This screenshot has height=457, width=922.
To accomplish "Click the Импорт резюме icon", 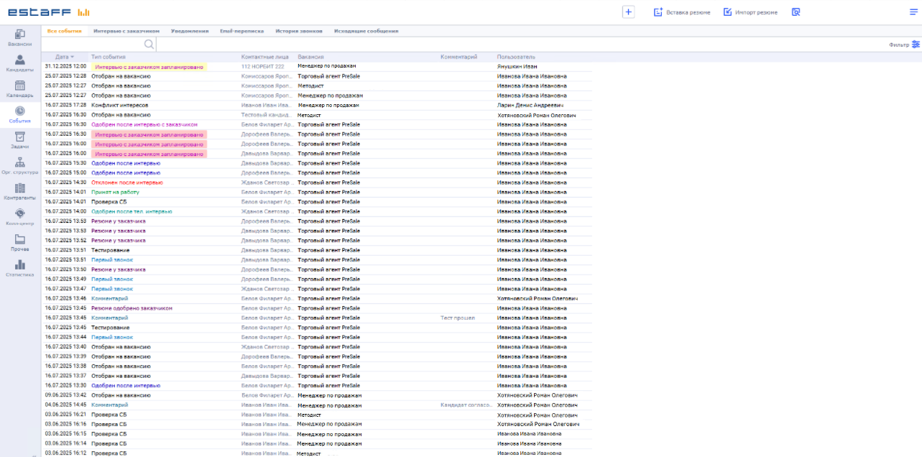I will tap(727, 12).
